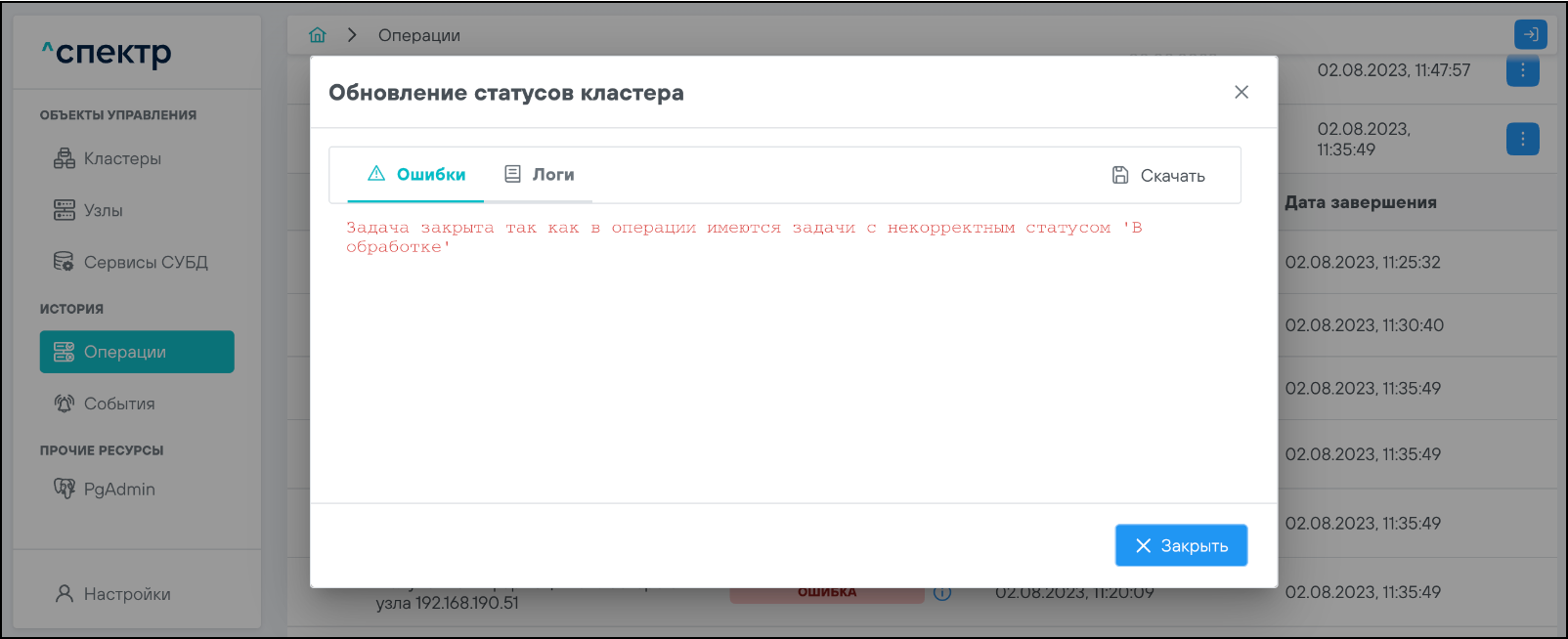This screenshot has height=639, width=1568.
Task: Open События in the sidebar
Action: (137, 404)
